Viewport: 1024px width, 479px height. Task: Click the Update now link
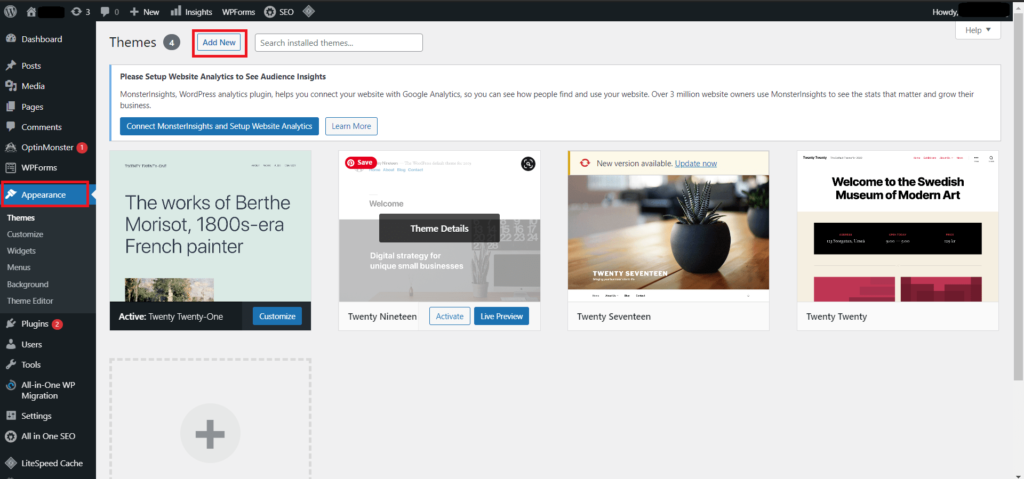(x=696, y=163)
